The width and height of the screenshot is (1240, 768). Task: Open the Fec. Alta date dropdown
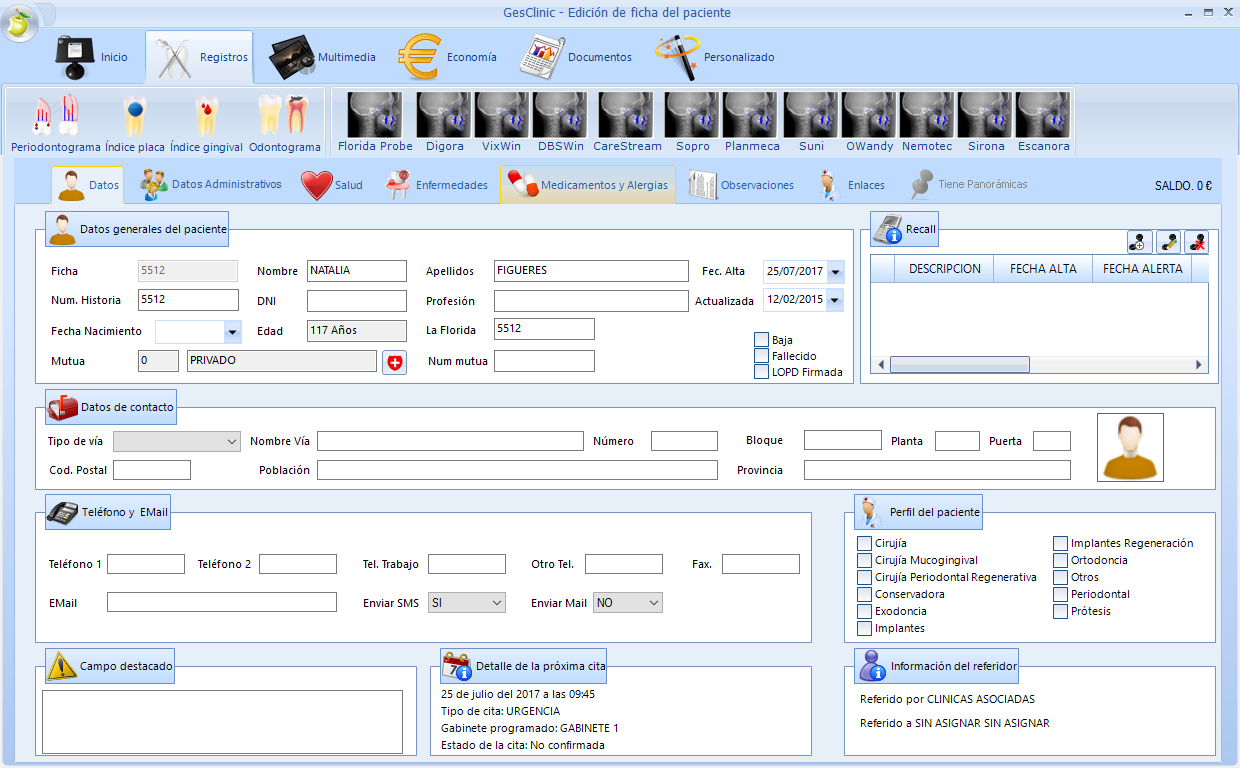pos(835,271)
